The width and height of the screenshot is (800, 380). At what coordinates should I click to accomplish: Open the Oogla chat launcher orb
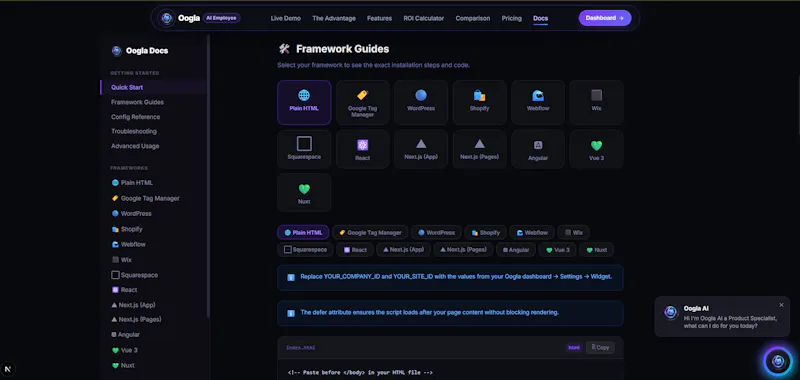(778, 362)
